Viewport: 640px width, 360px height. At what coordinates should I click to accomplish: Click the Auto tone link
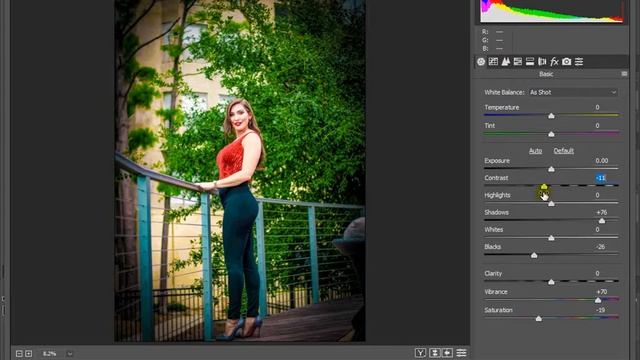(x=536, y=151)
